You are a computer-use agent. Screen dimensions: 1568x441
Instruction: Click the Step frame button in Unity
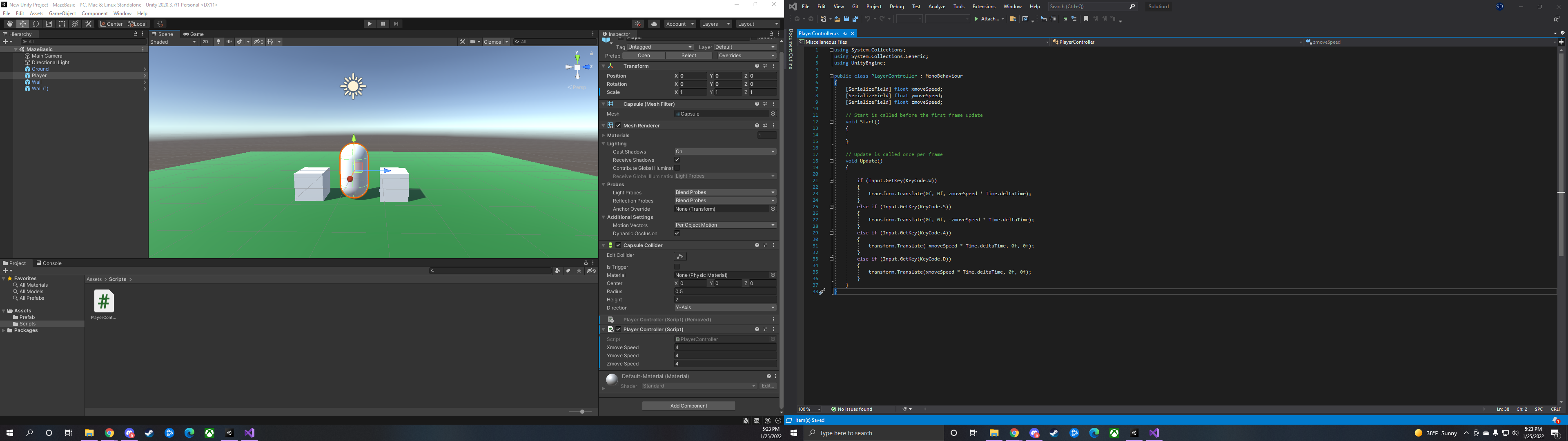(x=396, y=24)
